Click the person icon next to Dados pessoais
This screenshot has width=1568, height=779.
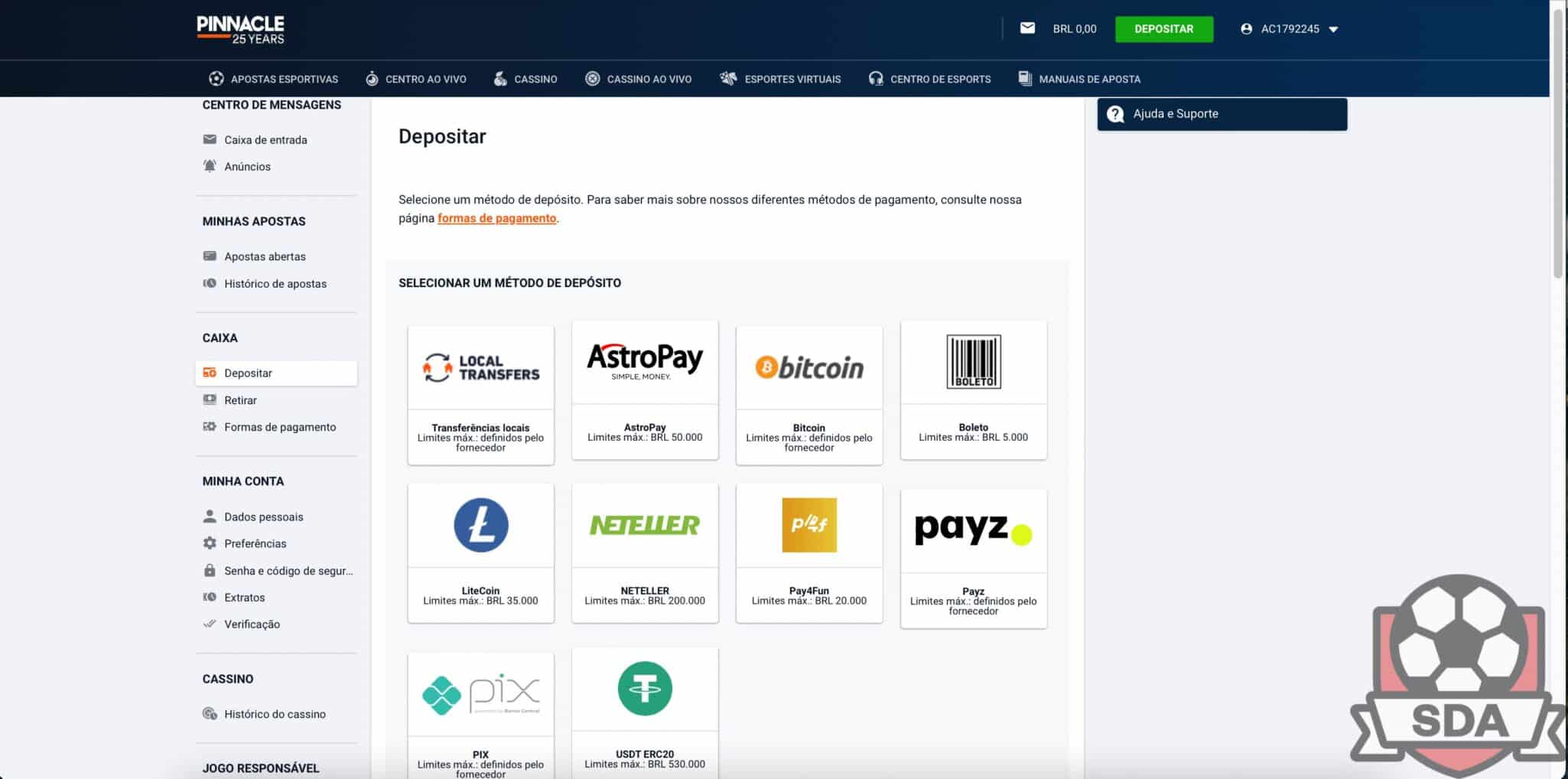click(x=210, y=517)
